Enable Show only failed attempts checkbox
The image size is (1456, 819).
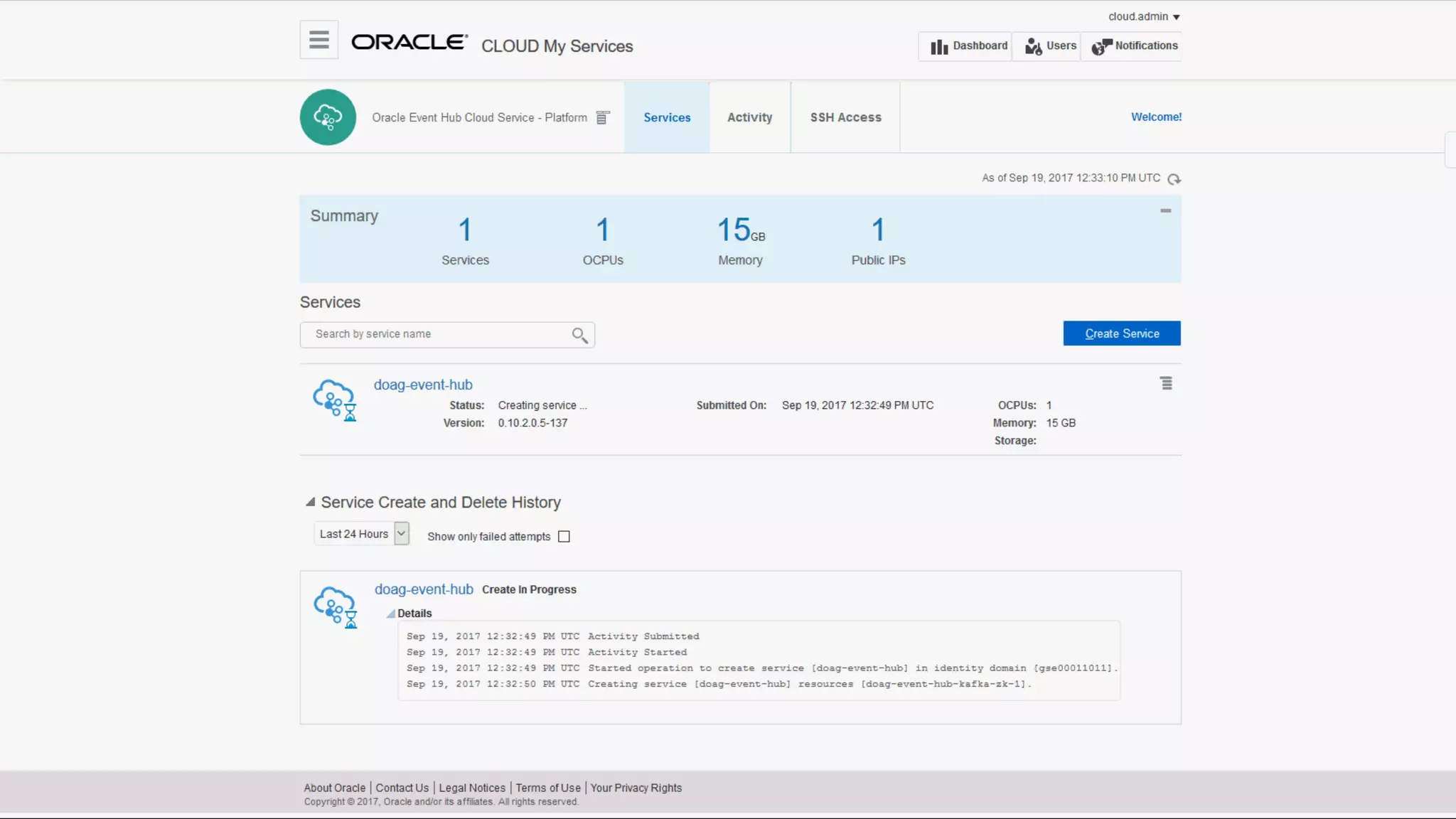[564, 537]
